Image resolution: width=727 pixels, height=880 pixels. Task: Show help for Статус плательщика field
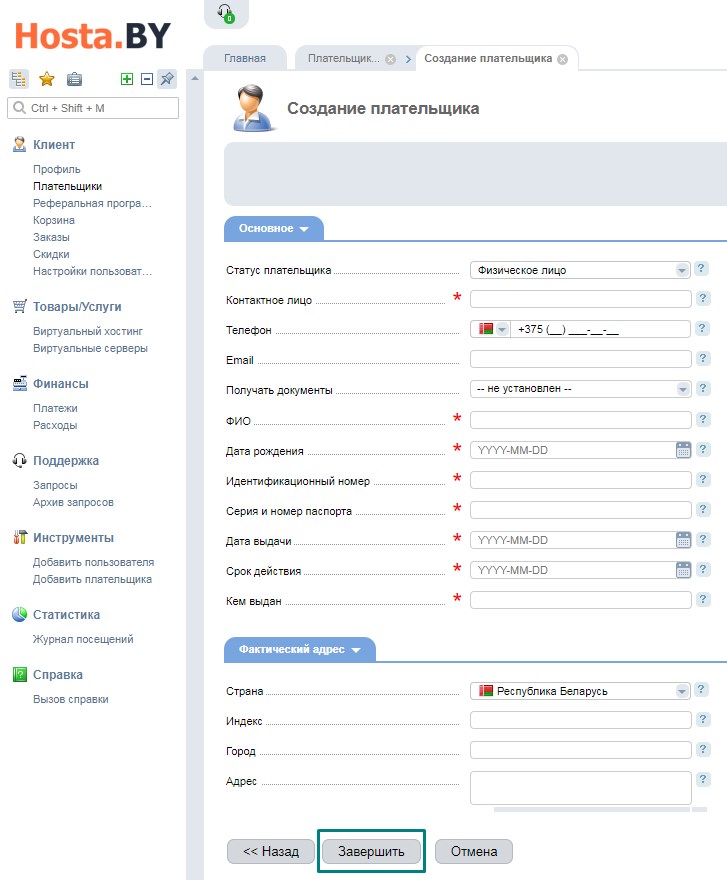[701, 269]
